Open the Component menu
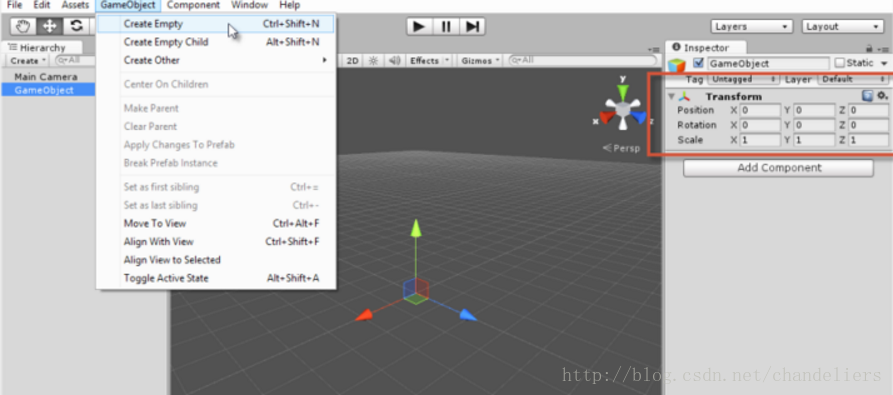Image resolution: width=893 pixels, height=395 pixels. pos(193,5)
